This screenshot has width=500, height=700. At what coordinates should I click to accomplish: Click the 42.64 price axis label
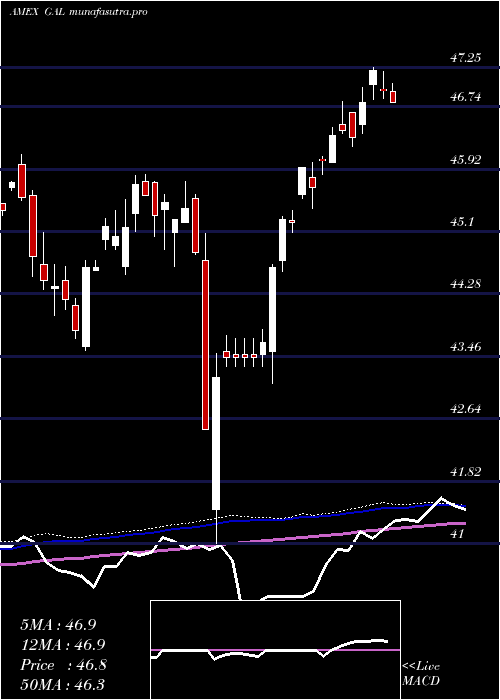coord(465,408)
